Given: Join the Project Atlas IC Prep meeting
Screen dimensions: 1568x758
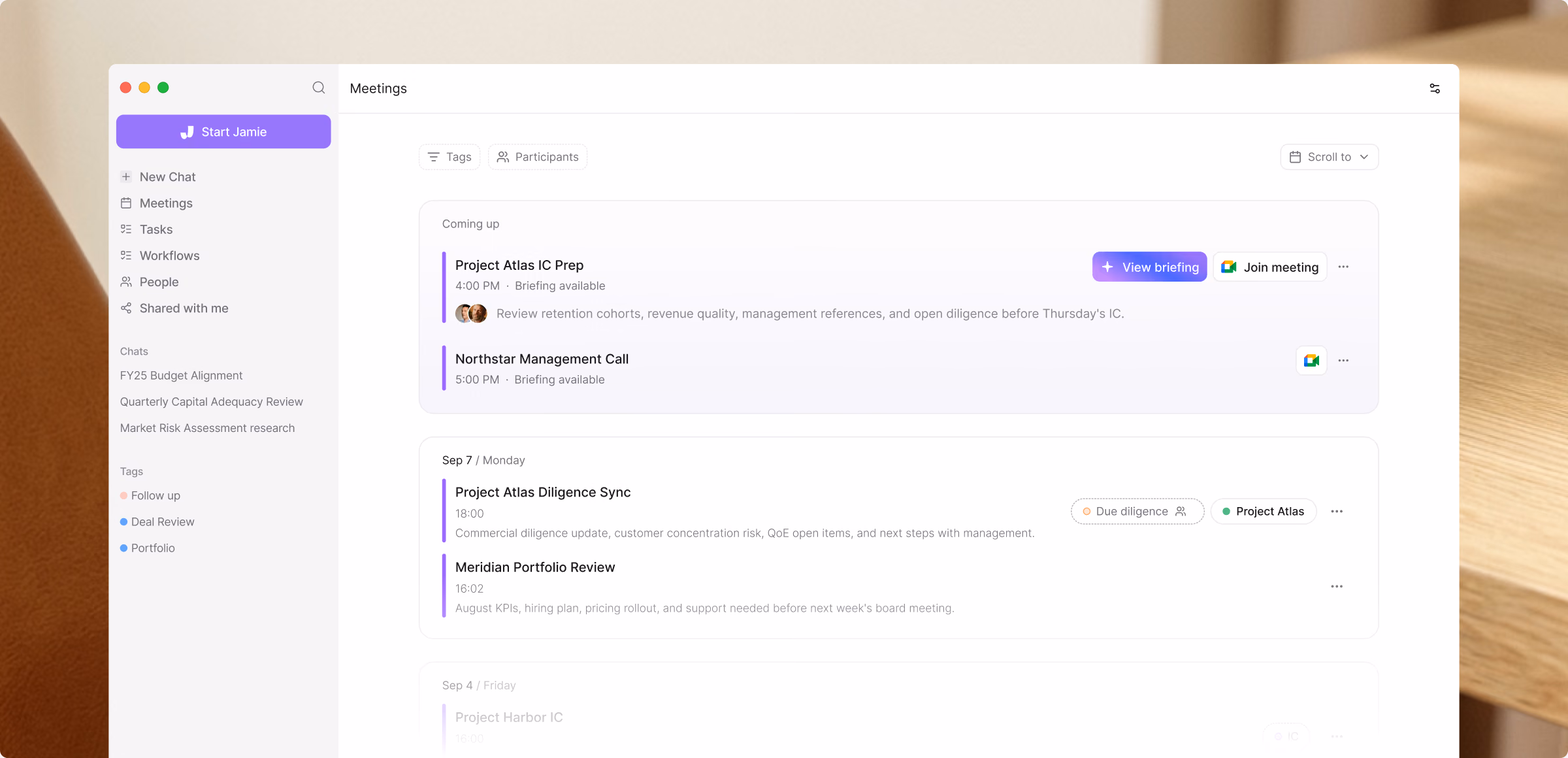Looking at the screenshot, I should click(x=1270, y=267).
